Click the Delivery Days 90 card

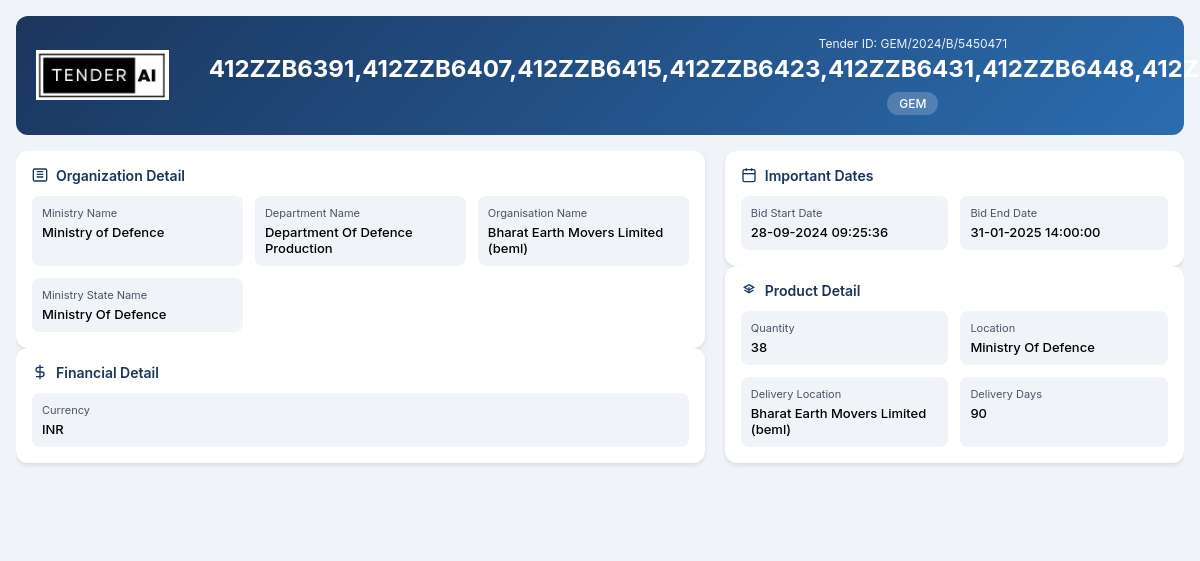tap(1064, 412)
